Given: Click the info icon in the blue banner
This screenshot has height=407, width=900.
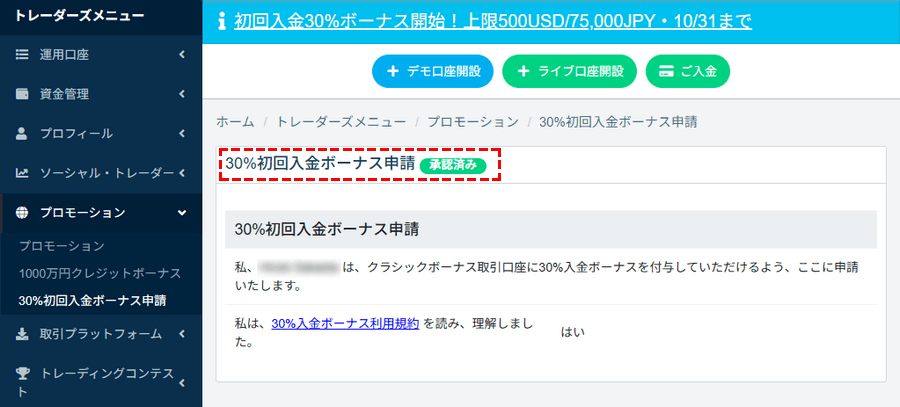Looking at the screenshot, I should pos(223,22).
